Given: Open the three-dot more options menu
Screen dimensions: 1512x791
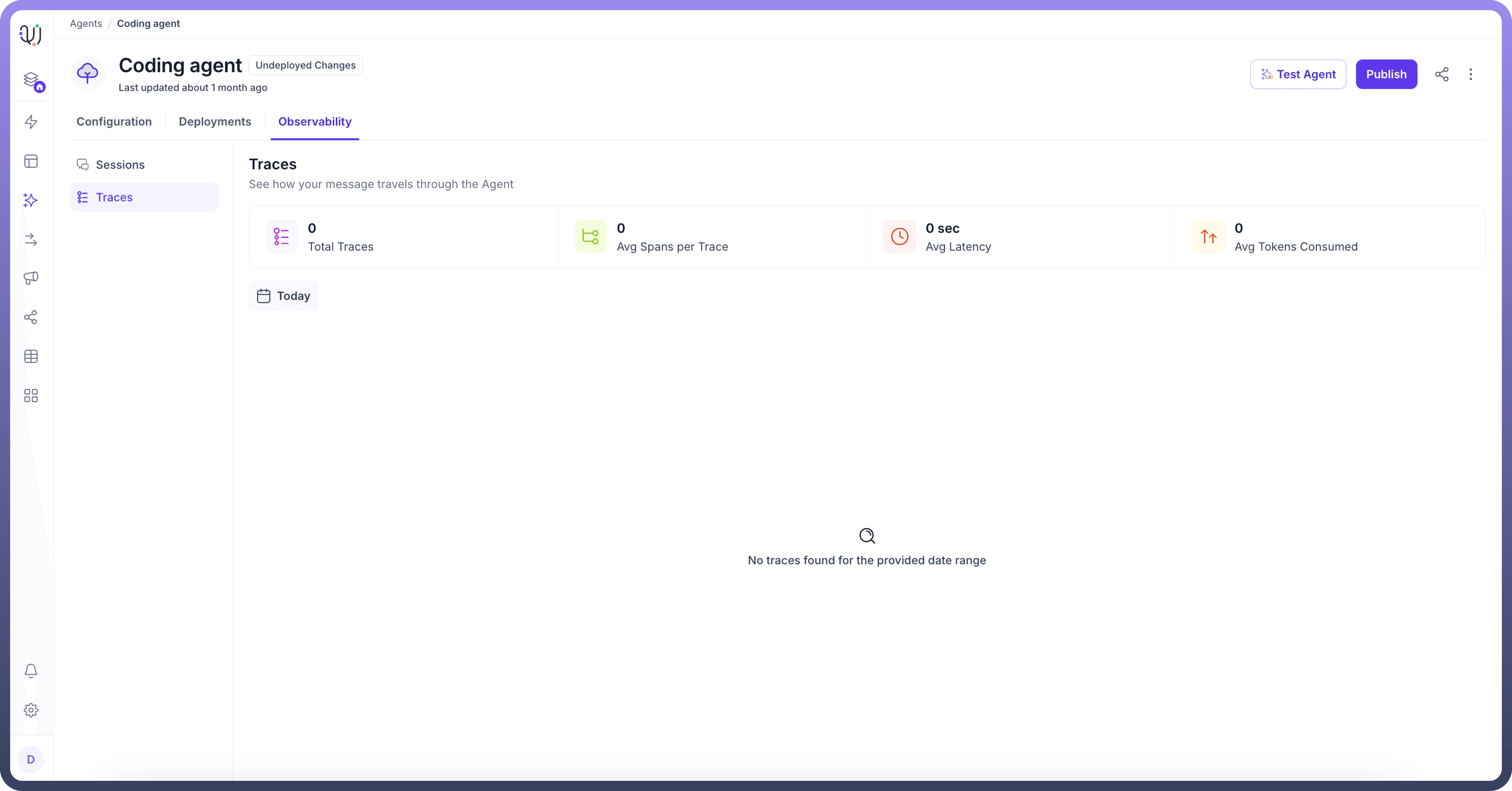Looking at the screenshot, I should pyautogui.click(x=1470, y=74).
